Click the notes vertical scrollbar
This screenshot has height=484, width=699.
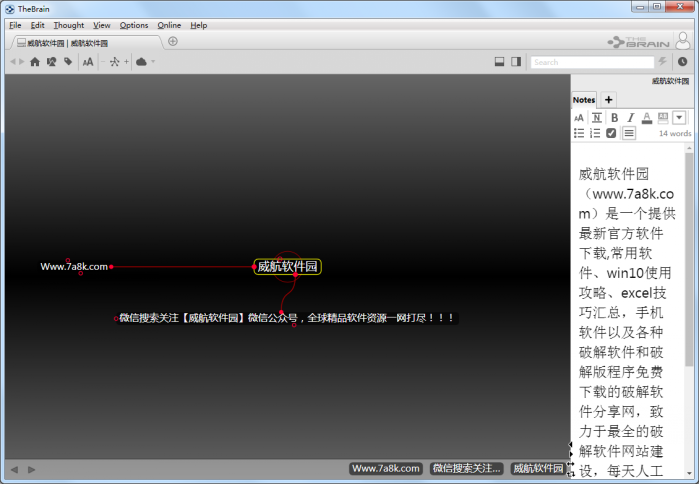689,259
